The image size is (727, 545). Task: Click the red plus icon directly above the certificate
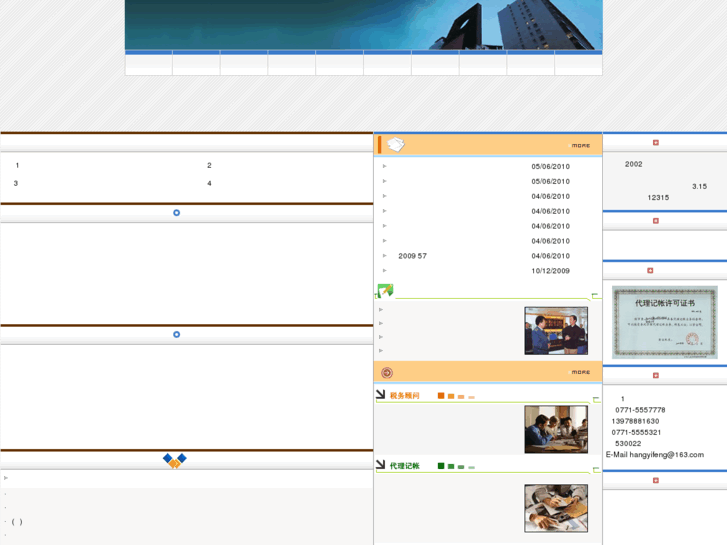click(650, 270)
